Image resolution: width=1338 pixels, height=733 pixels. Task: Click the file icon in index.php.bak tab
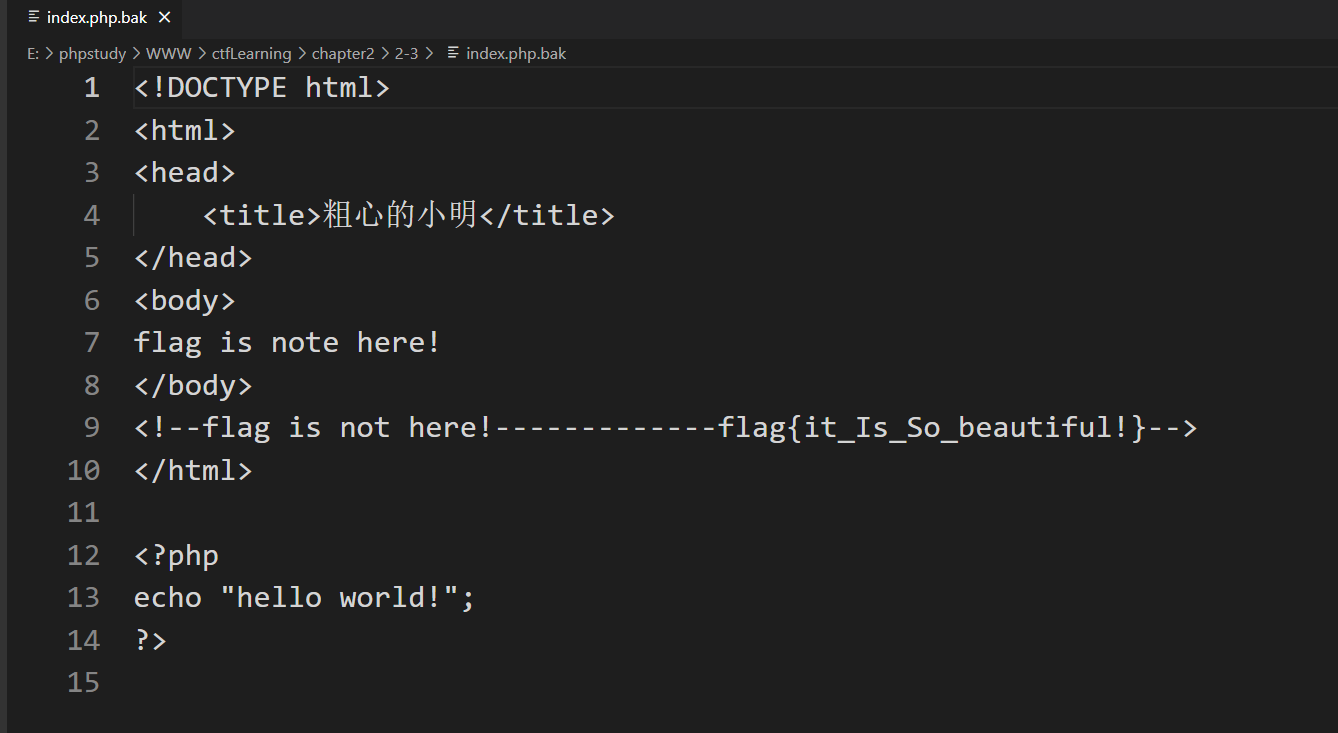(34, 17)
